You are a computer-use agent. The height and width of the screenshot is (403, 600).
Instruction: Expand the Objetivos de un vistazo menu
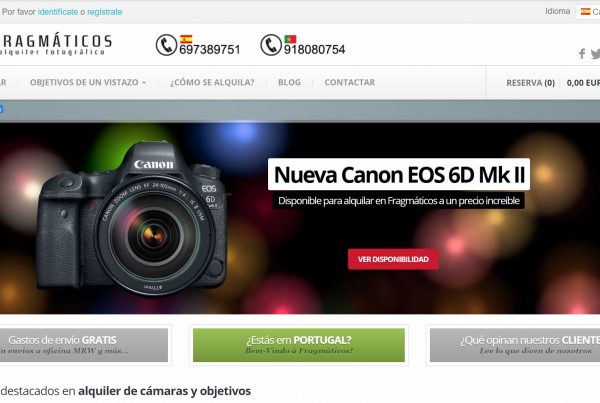click(88, 82)
